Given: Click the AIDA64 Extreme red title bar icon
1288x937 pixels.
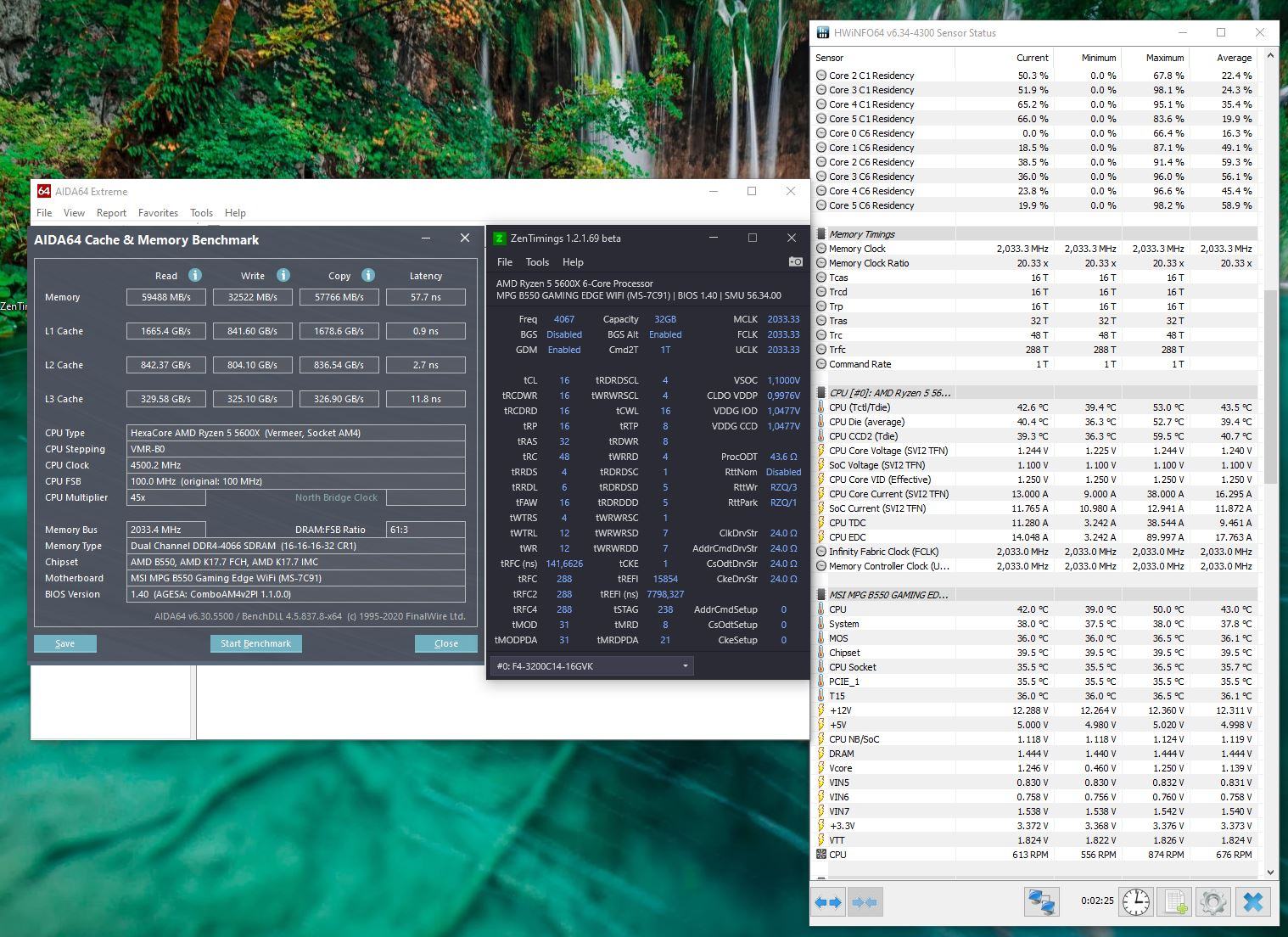Looking at the screenshot, I should point(44,191).
